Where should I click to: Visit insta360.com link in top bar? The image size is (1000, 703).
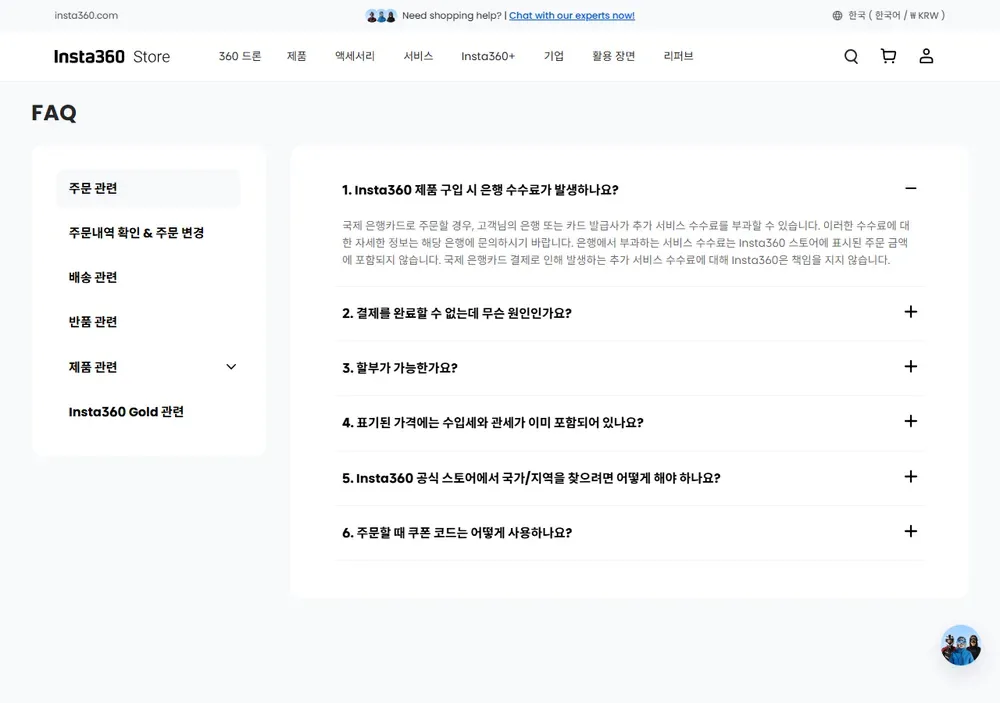point(86,15)
